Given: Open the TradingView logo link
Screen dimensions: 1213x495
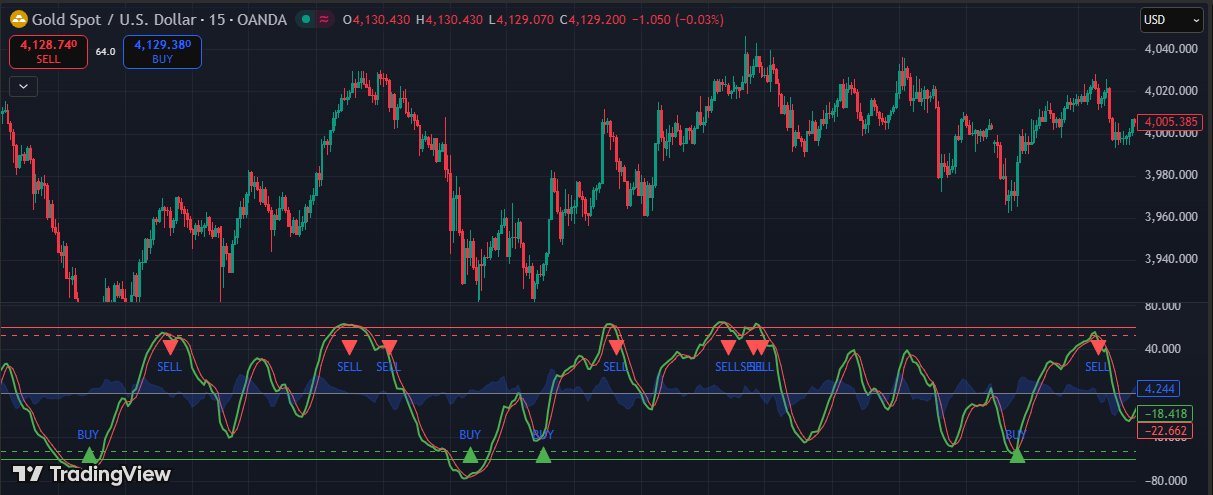Looking at the screenshot, I should 91,474.
